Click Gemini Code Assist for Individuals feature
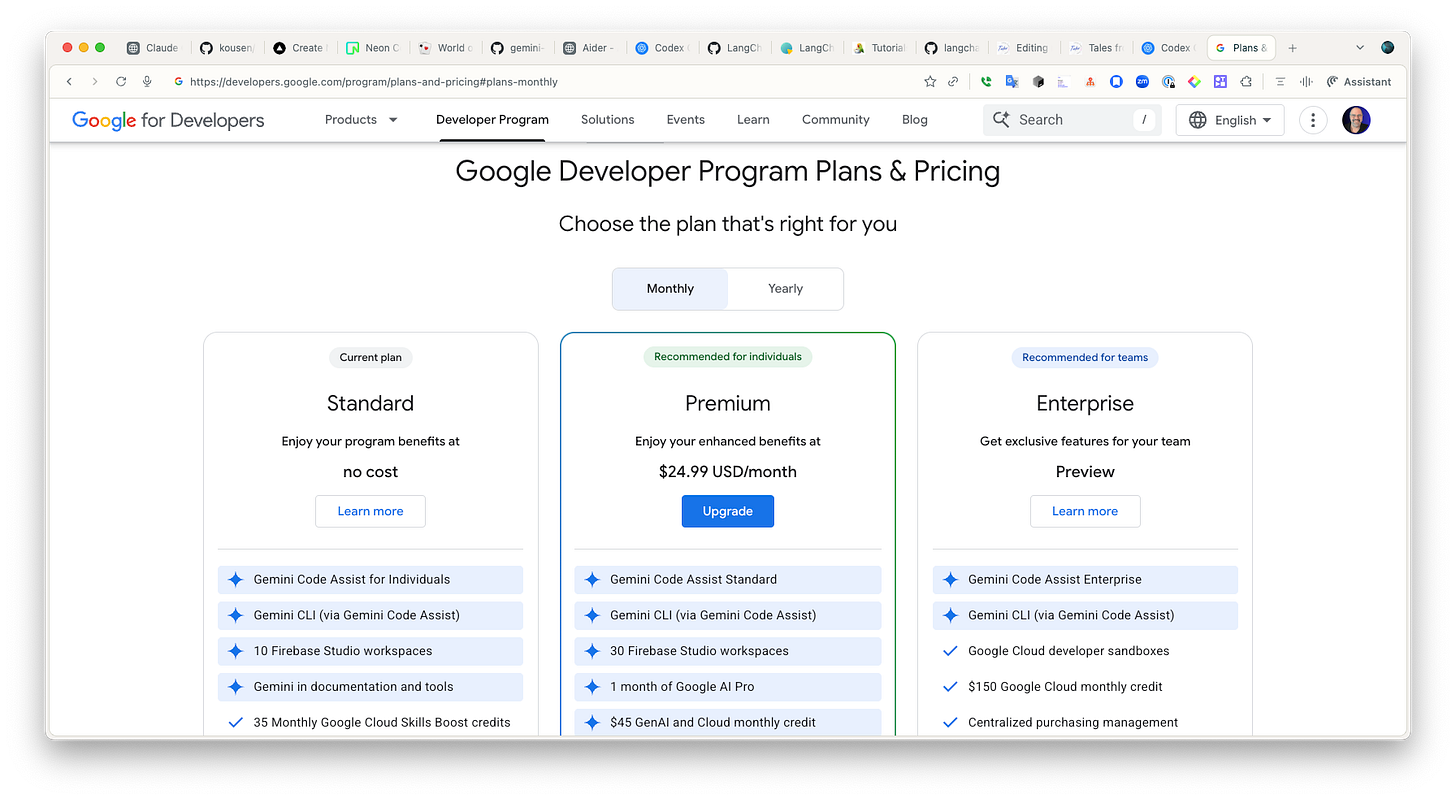The image size is (1456, 800). pyautogui.click(x=370, y=580)
